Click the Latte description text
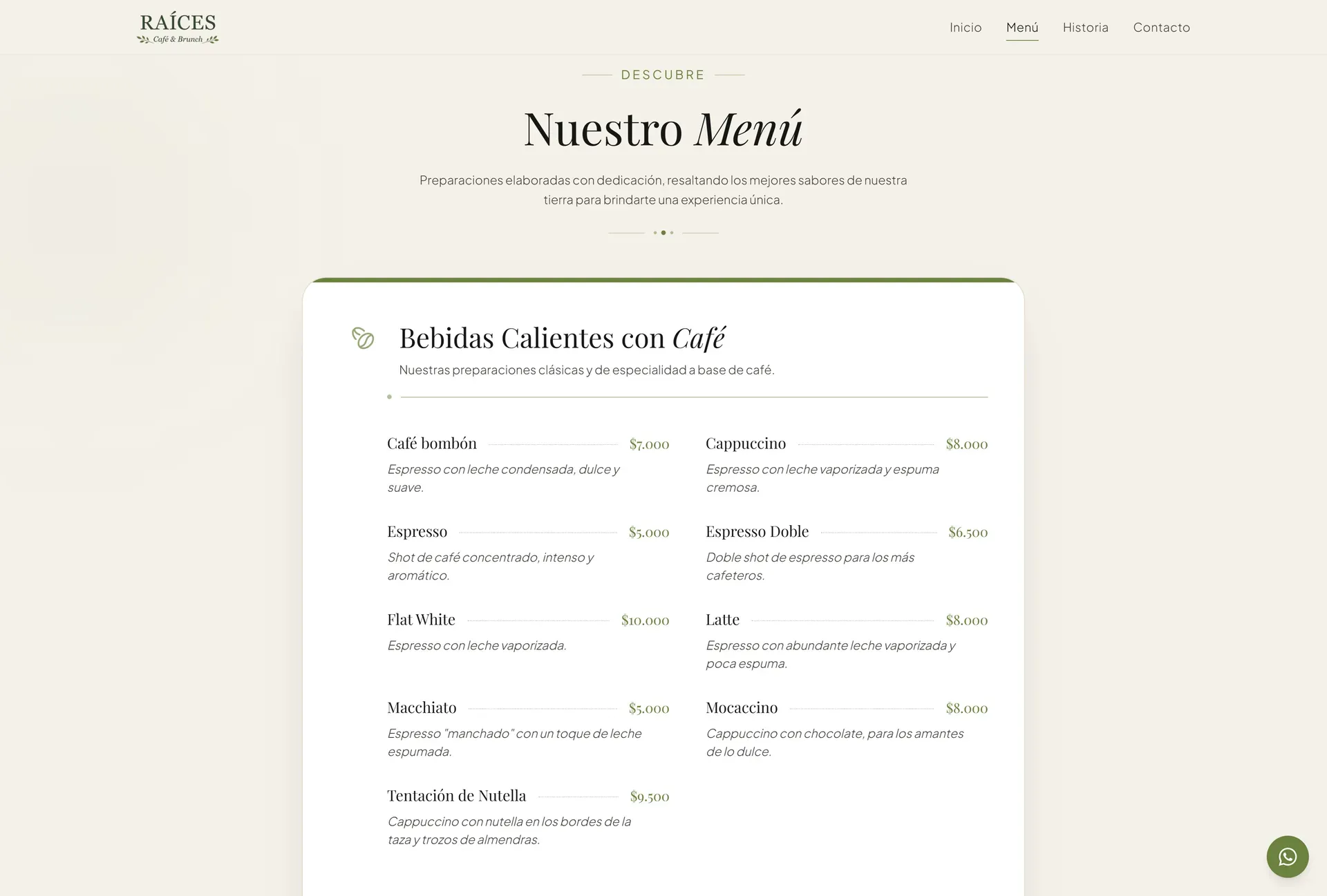 click(x=831, y=654)
